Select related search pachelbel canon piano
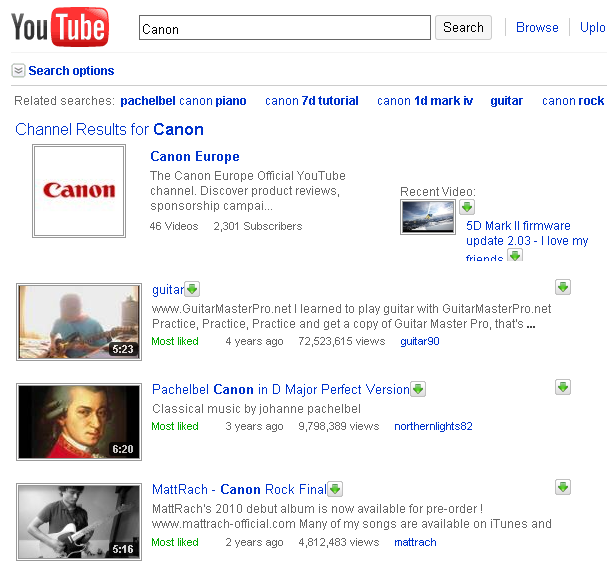This screenshot has width=607, height=564. tap(183, 101)
